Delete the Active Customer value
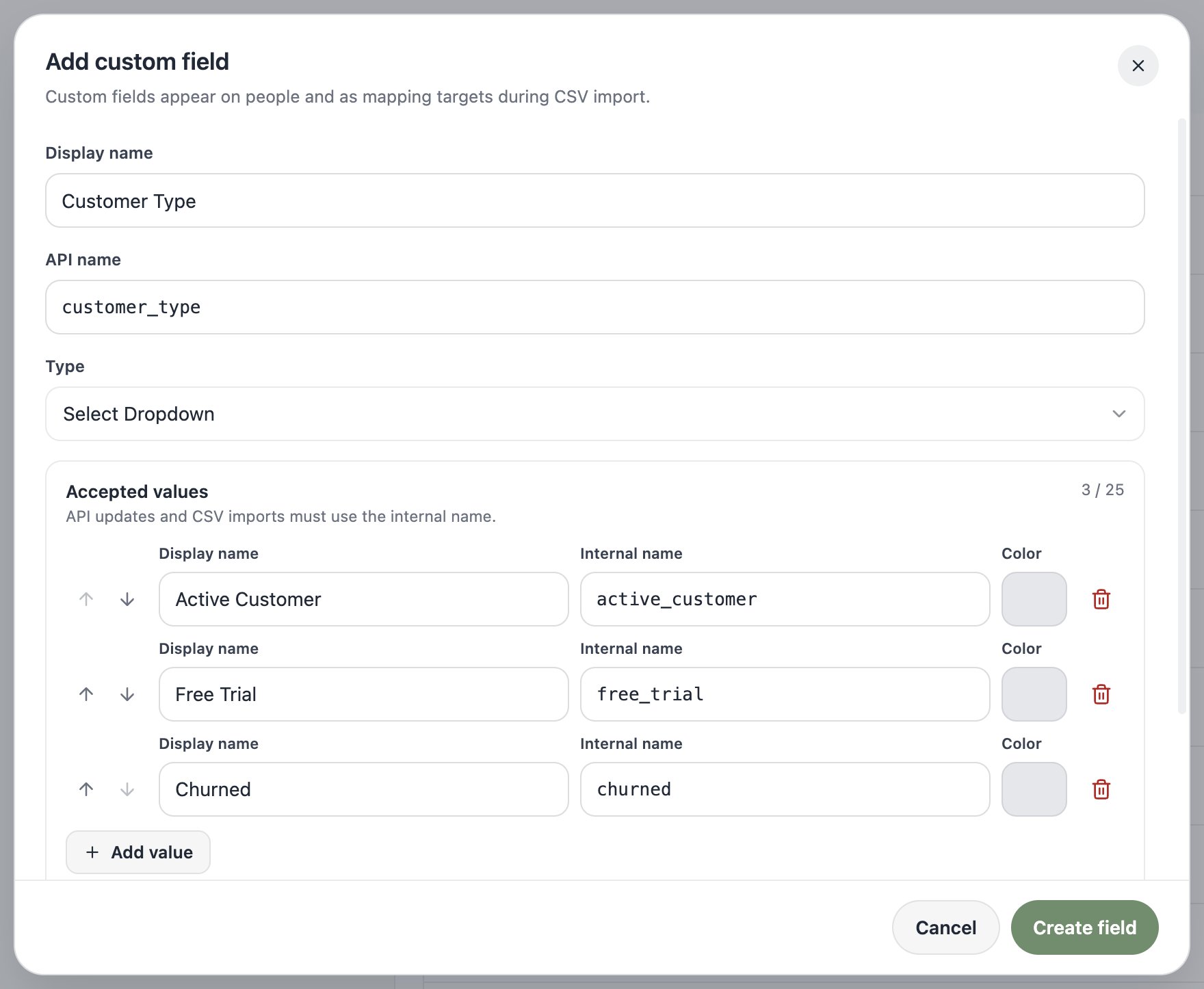Image resolution: width=1204 pixels, height=989 pixels. (1101, 599)
